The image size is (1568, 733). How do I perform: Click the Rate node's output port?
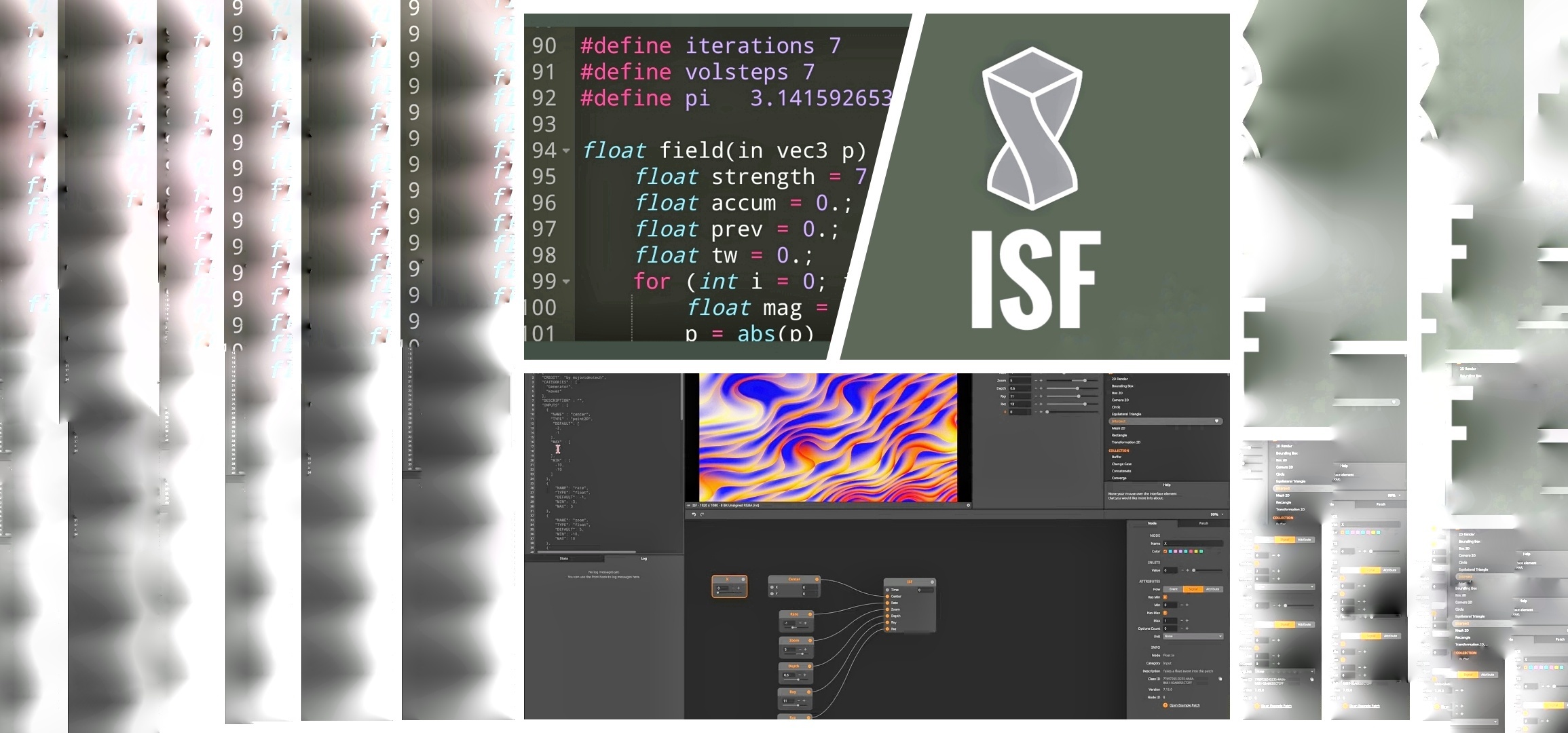coord(810,614)
